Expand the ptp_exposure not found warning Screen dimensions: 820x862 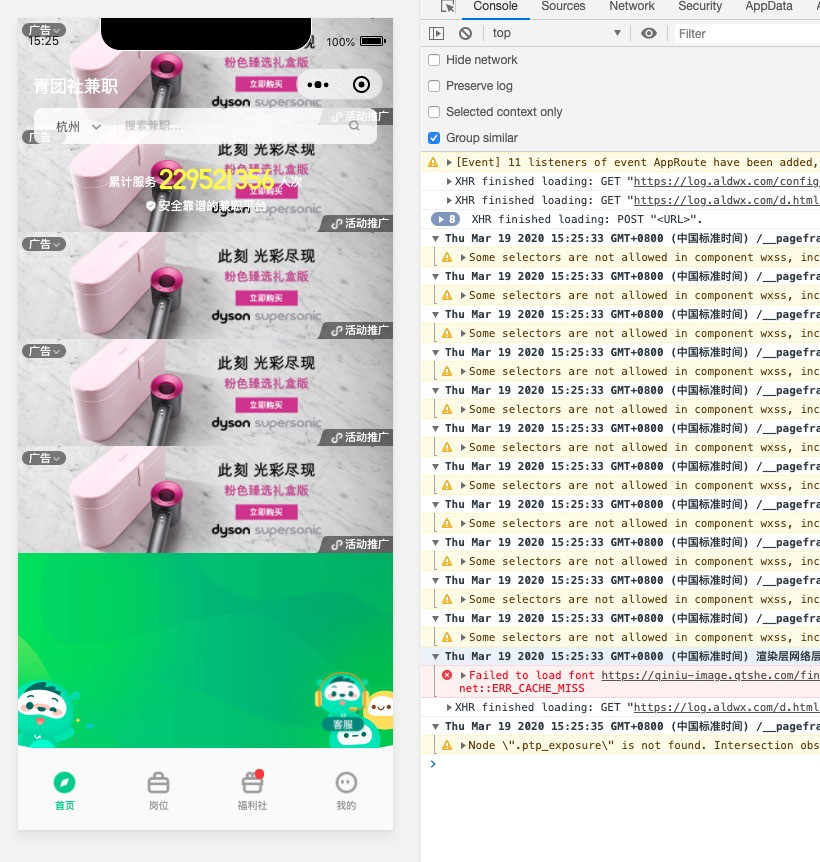463,745
